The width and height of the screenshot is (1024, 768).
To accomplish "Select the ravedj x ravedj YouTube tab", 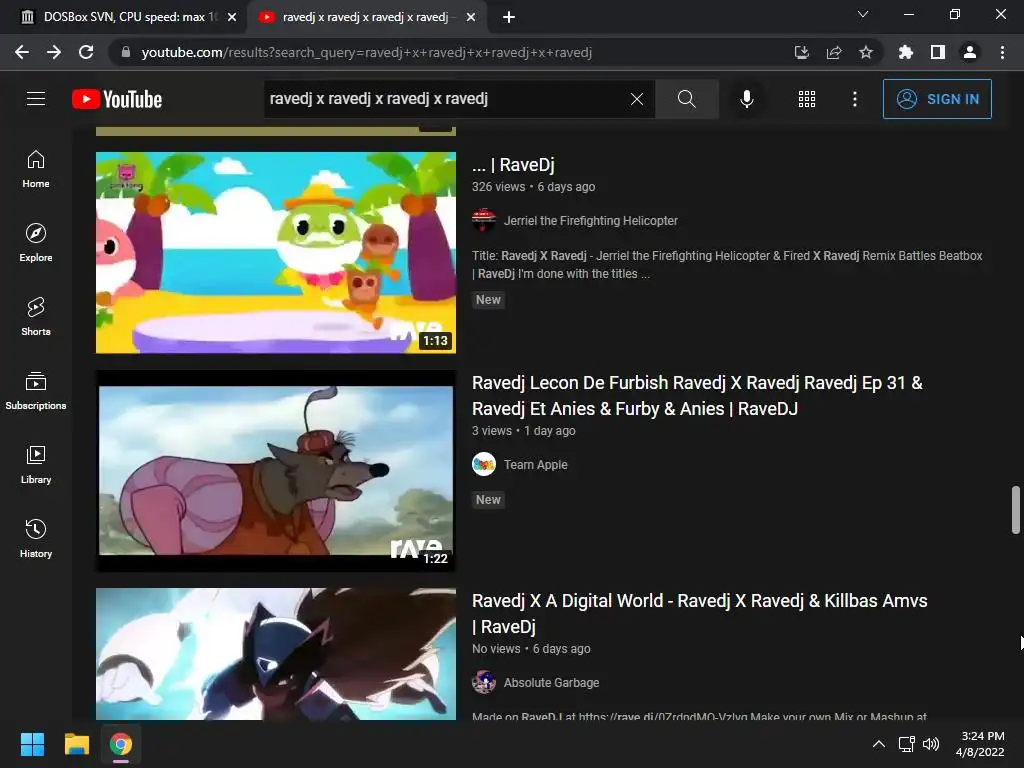I will tap(366, 17).
